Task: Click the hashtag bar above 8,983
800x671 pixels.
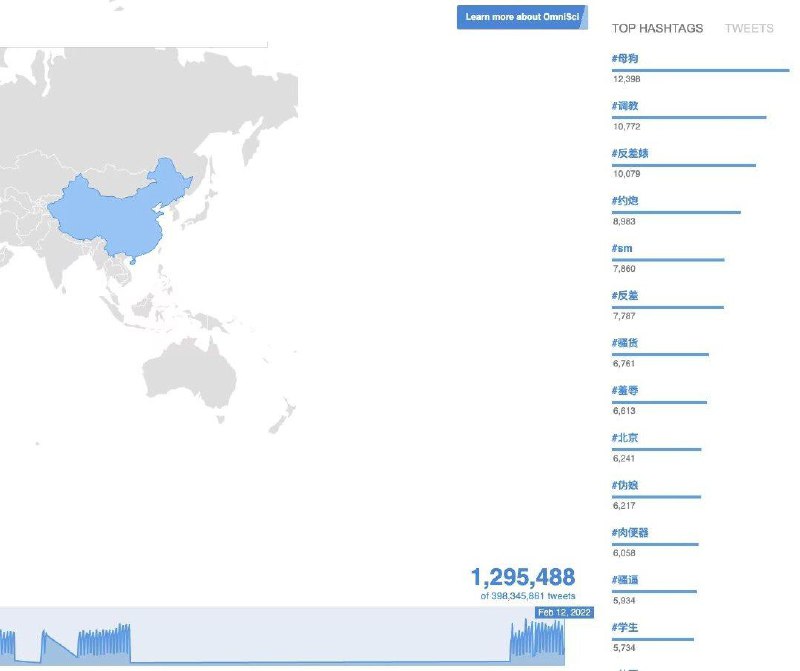Action: coord(676,212)
